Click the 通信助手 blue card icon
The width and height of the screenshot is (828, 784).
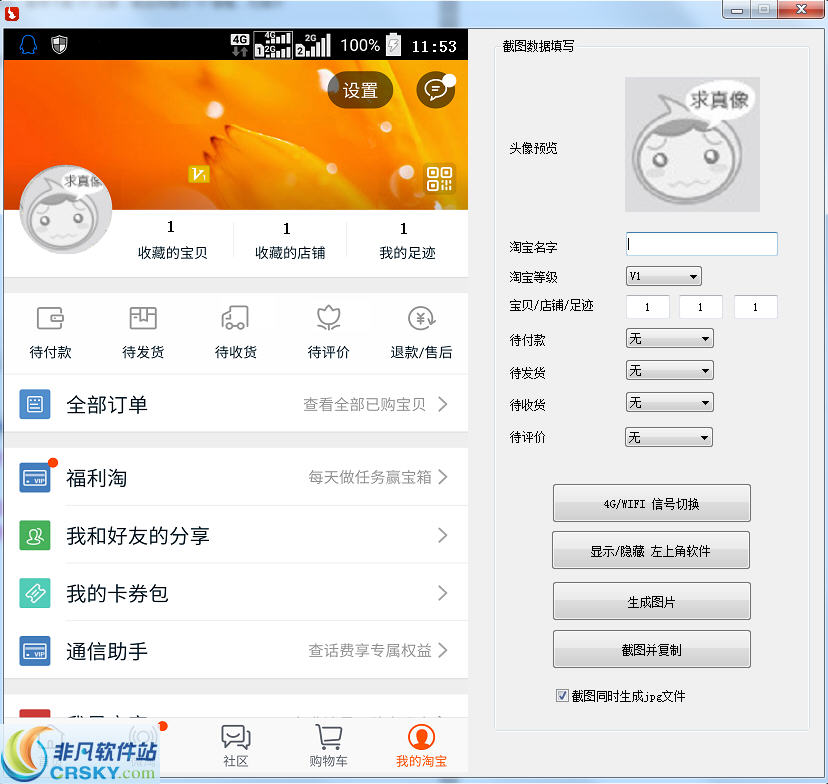[x=35, y=651]
